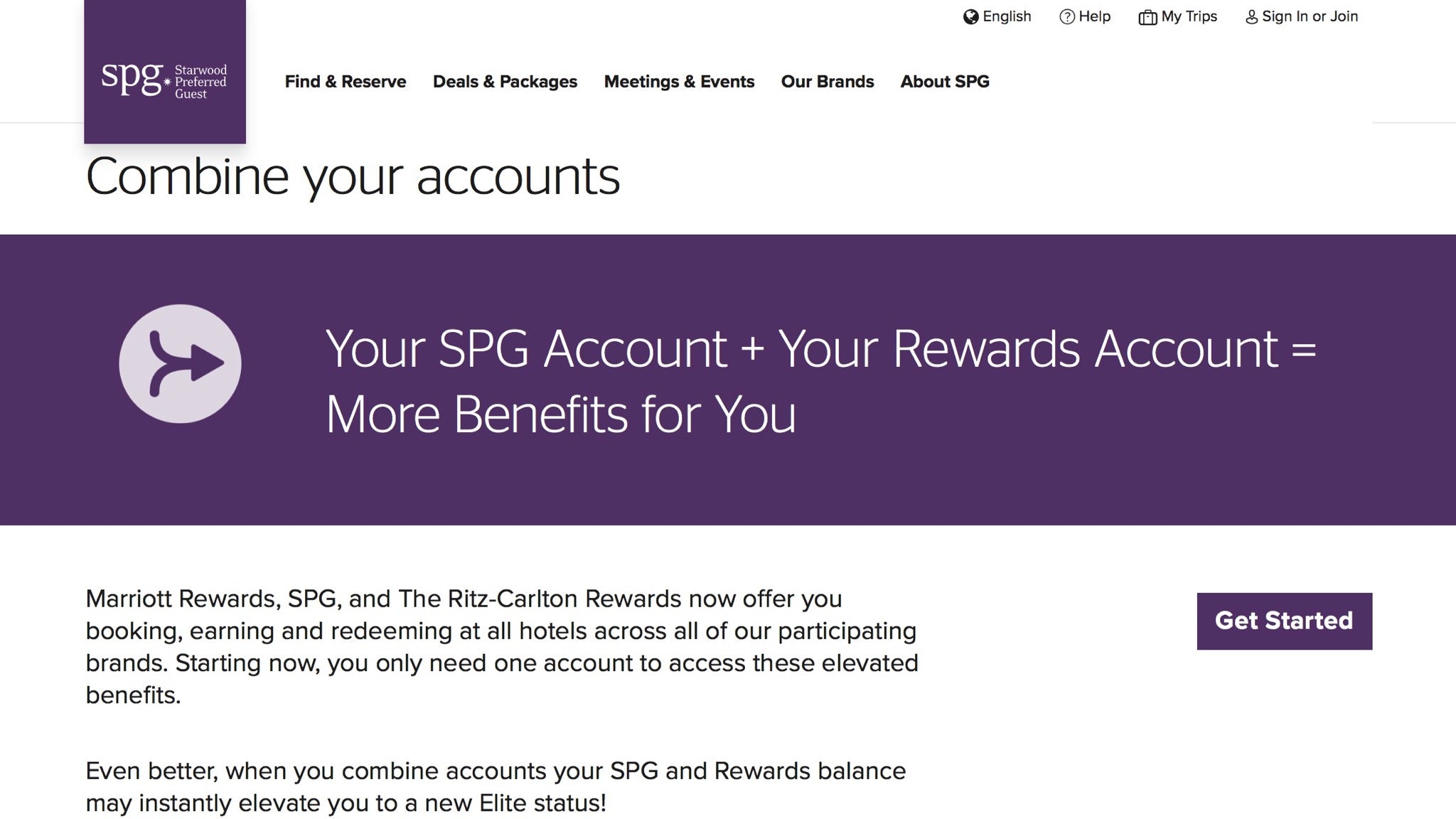Click the globe icon next to English
1456x819 pixels.
[x=970, y=16]
